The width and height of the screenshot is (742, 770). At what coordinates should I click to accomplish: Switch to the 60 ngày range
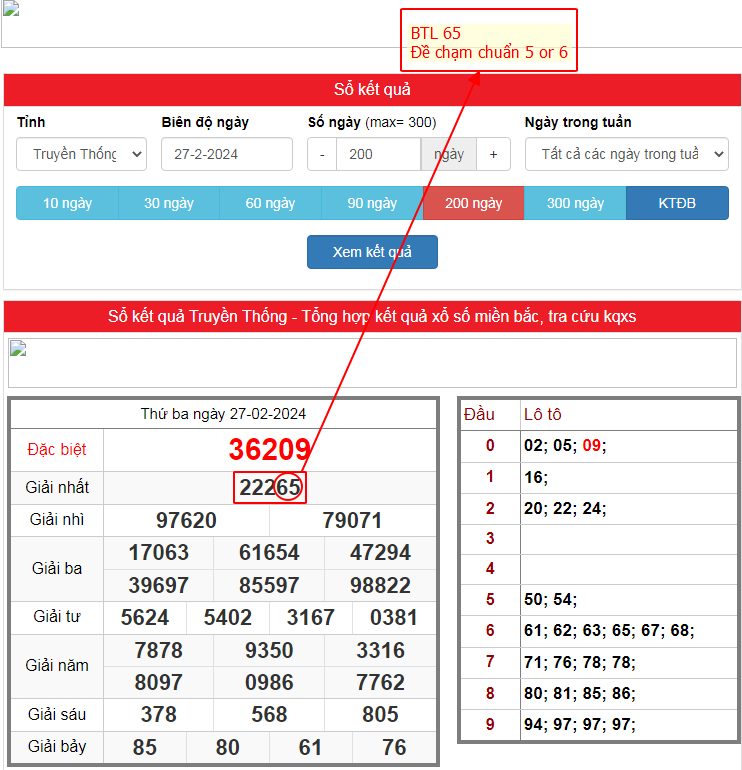270,203
